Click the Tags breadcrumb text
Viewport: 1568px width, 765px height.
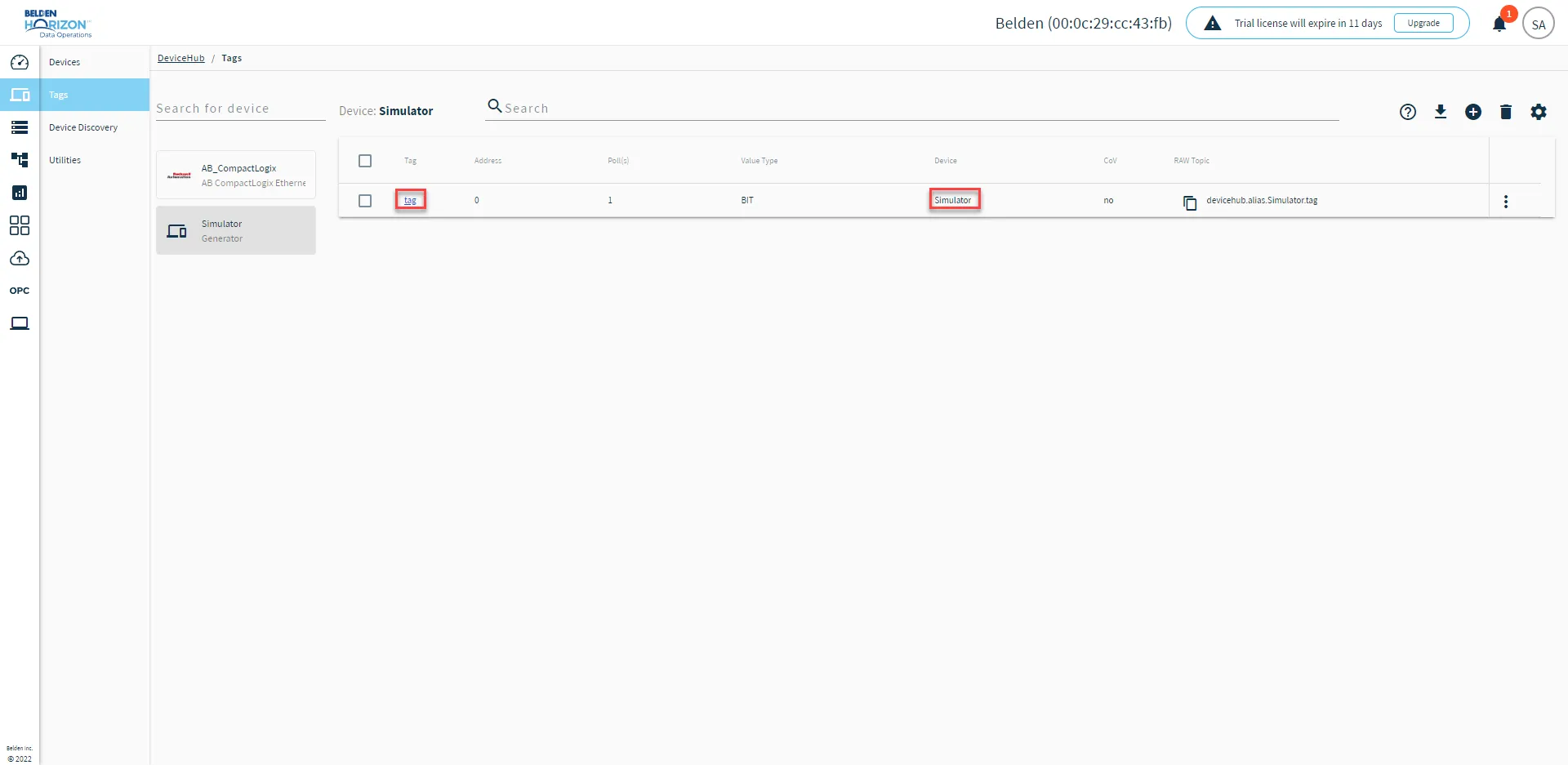pos(232,58)
